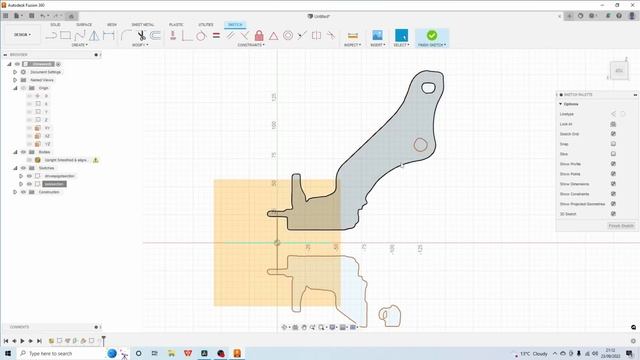640x360 pixels.
Task: Select the Trim scissors tool
Action: [x=141, y=36]
